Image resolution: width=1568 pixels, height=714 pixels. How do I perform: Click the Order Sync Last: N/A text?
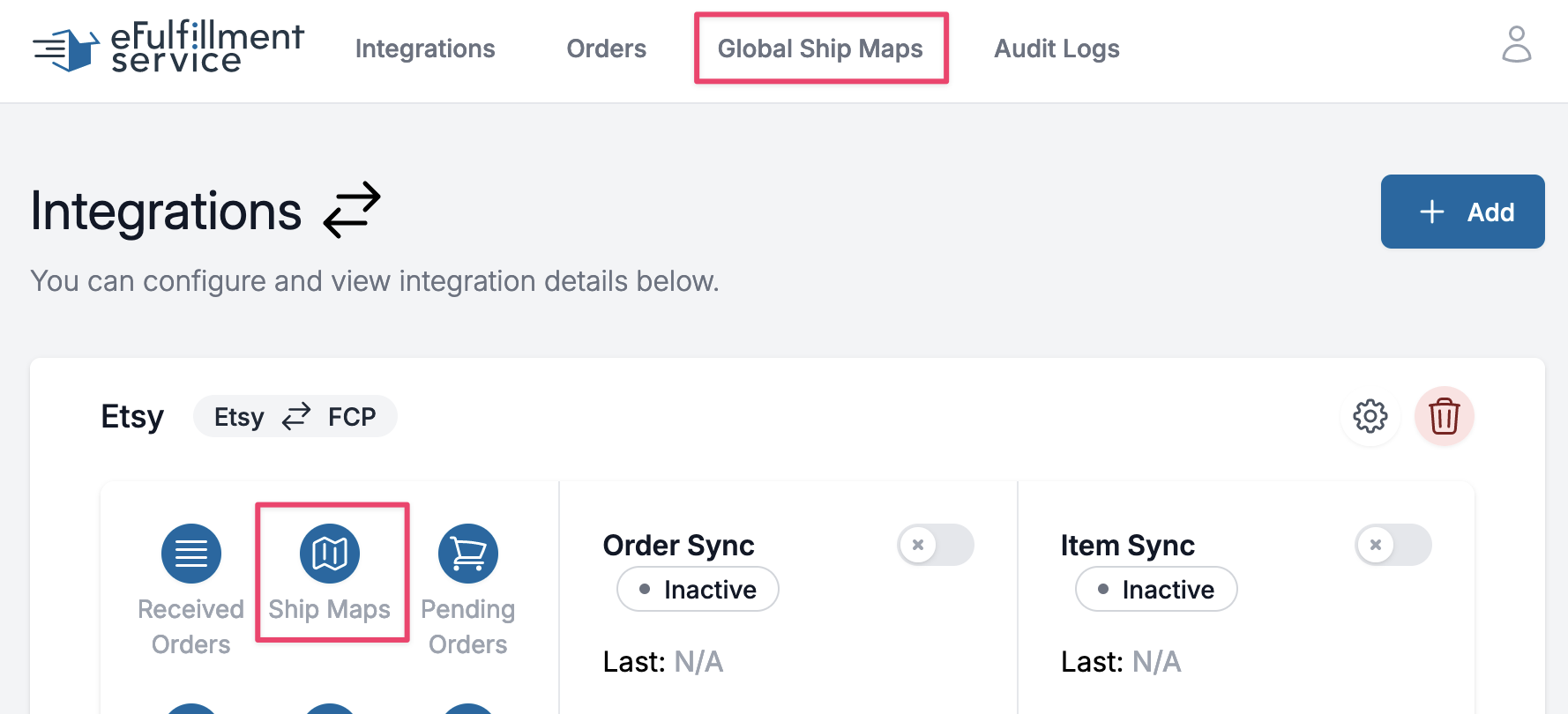[663, 662]
